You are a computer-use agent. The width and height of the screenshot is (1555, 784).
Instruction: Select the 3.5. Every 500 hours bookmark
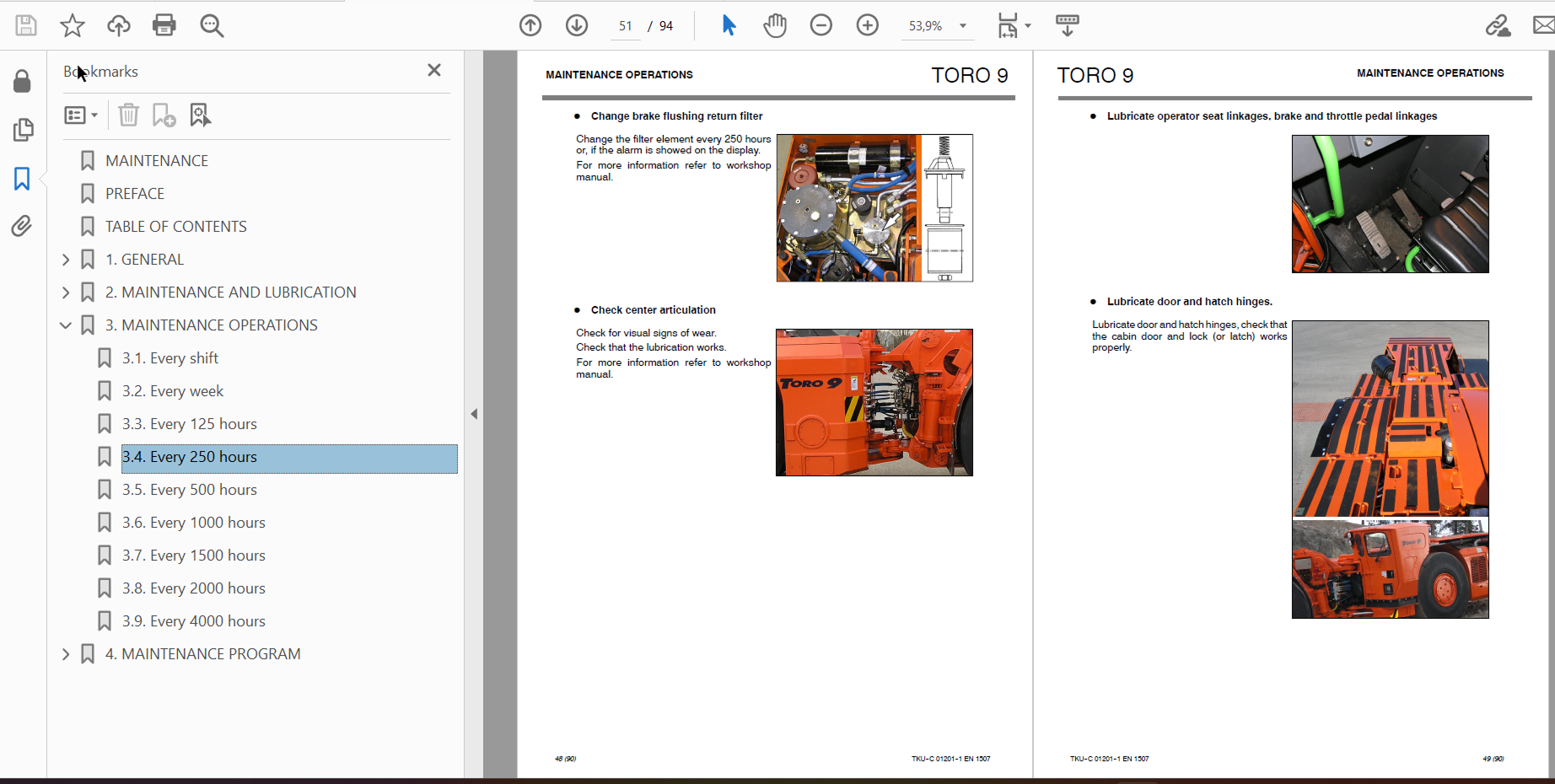(x=190, y=490)
